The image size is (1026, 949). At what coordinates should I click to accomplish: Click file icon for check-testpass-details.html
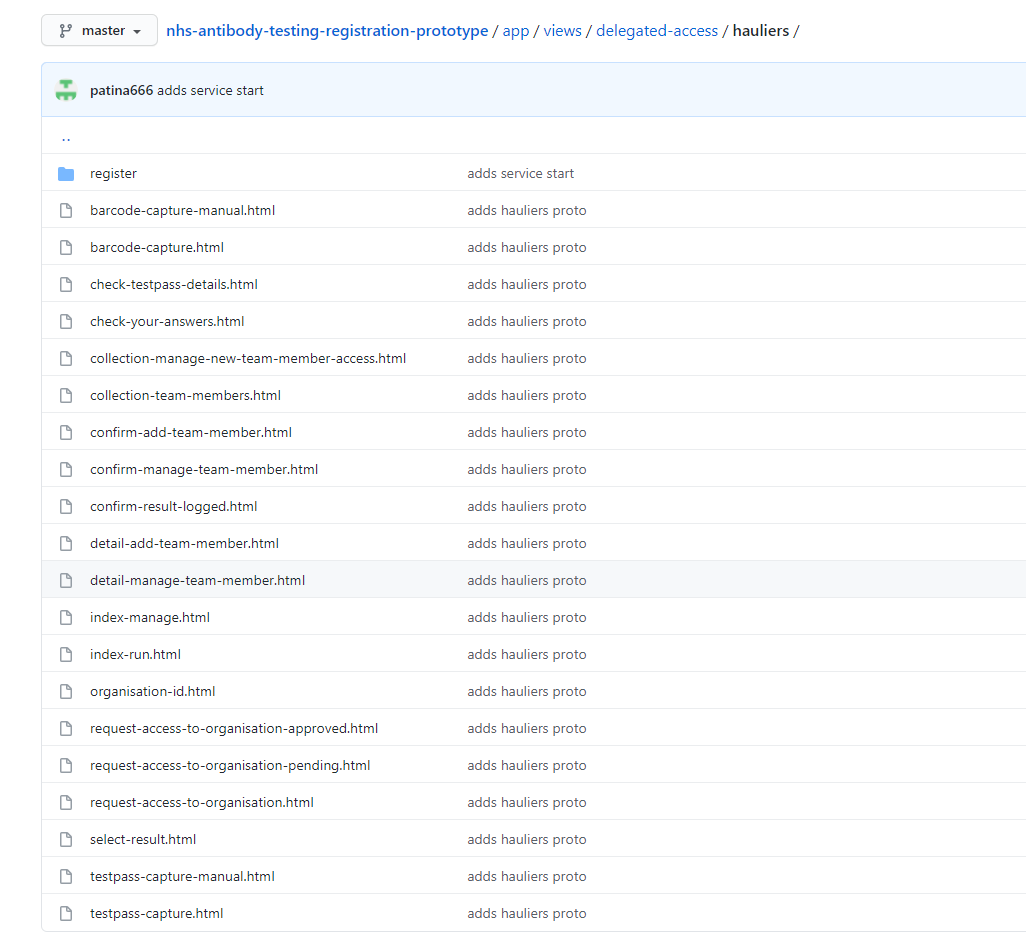point(66,284)
